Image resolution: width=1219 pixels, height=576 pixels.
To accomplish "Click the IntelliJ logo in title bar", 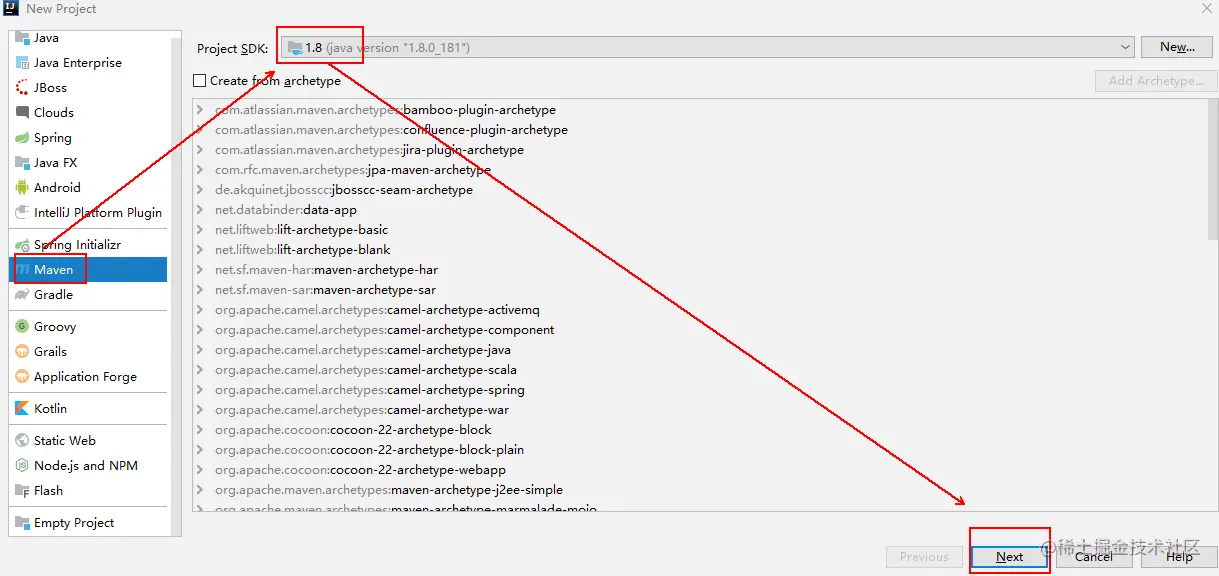I will click(x=11, y=8).
